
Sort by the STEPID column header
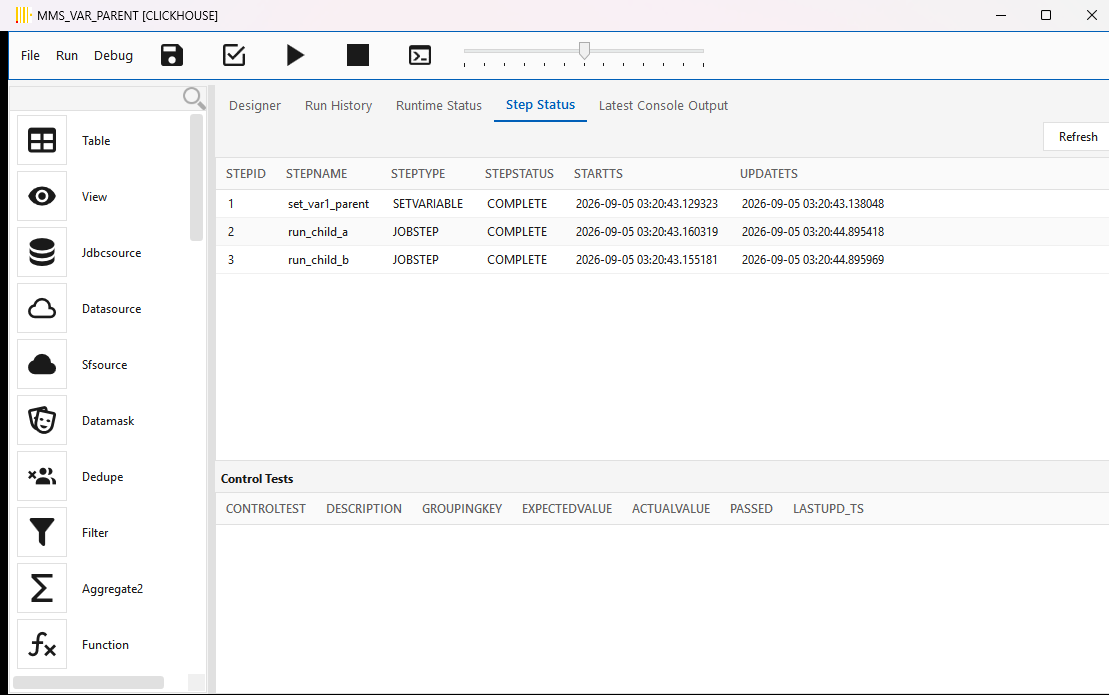(x=245, y=174)
